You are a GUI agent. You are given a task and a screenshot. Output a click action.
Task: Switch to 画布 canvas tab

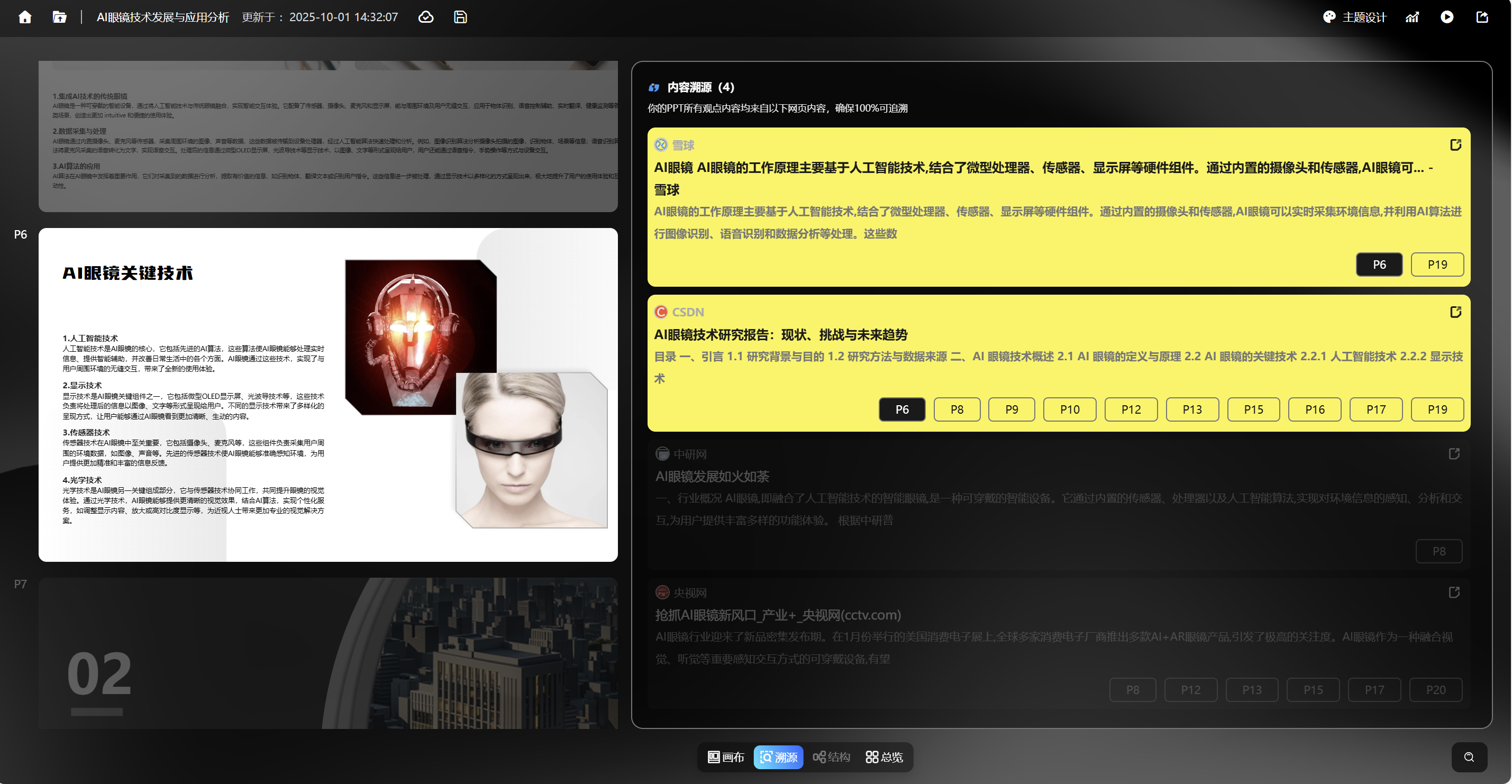(x=725, y=757)
